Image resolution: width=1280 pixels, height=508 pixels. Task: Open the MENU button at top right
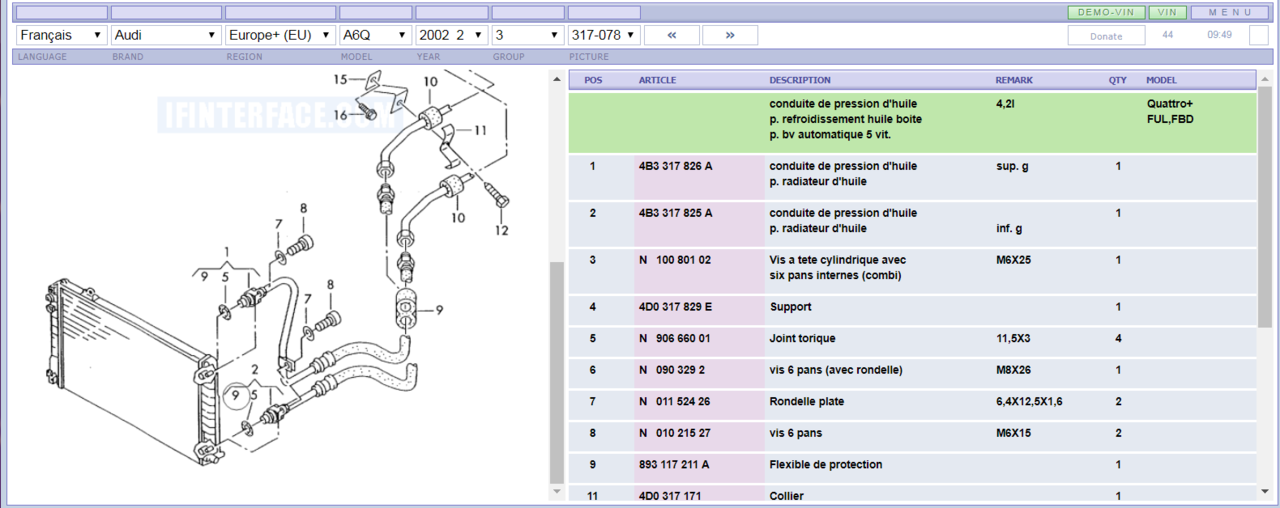(x=1229, y=12)
